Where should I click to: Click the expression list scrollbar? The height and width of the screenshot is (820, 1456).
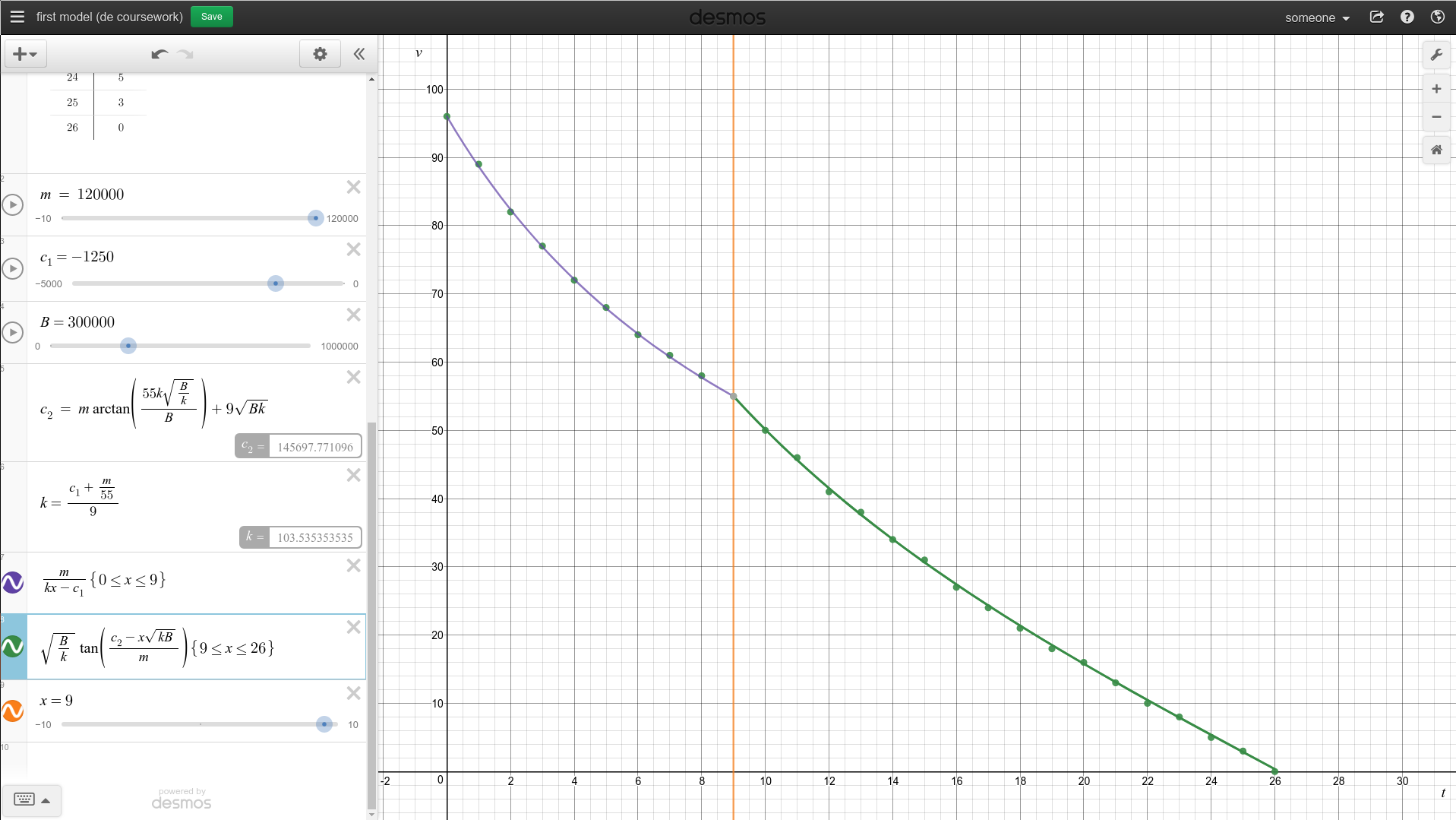[x=371, y=616]
